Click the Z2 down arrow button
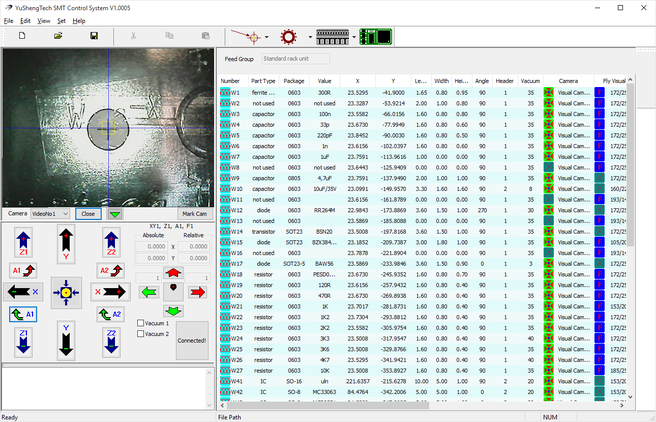Viewport: 656px width, 422px height. point(110,341)
